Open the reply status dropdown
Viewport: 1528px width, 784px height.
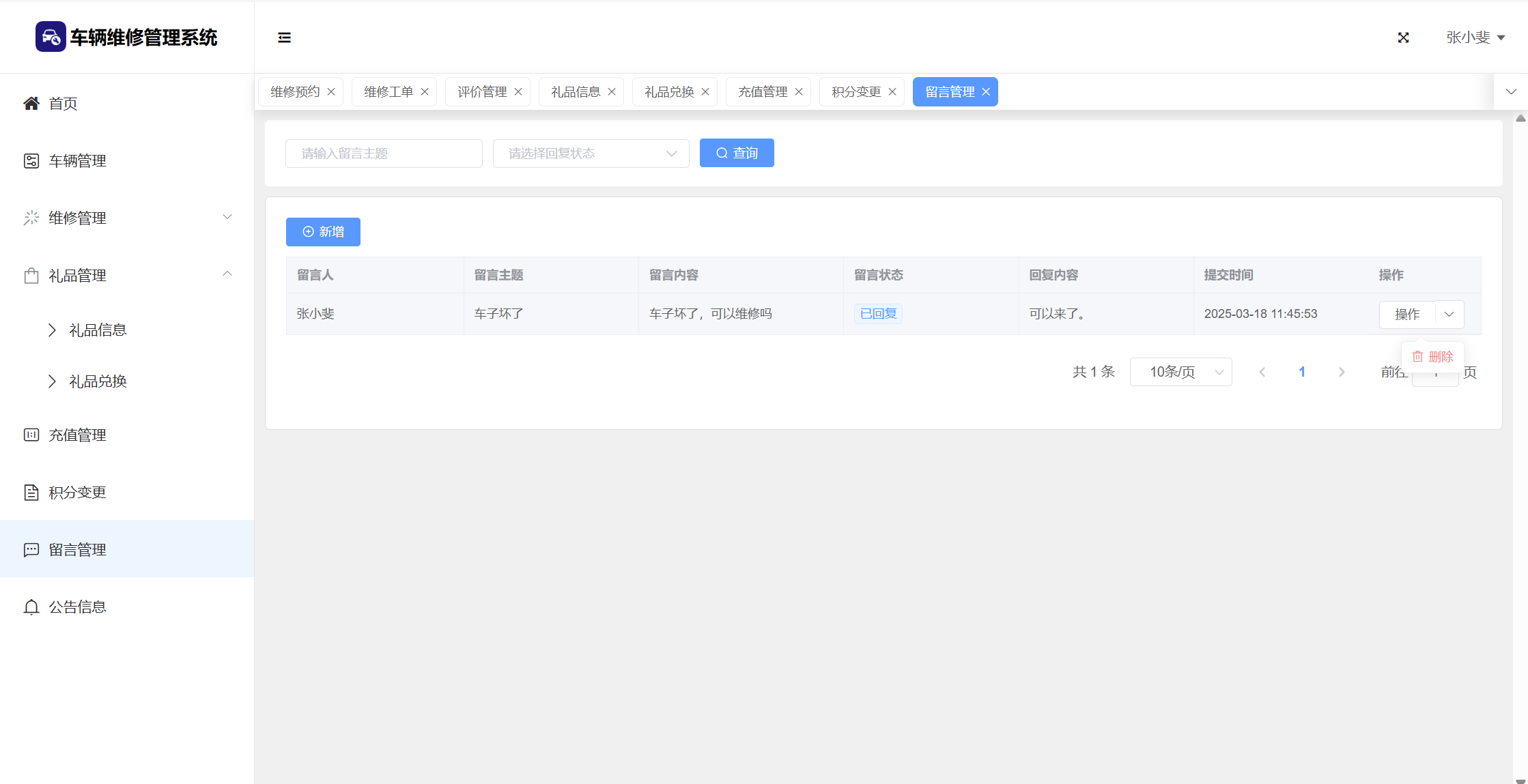click(x=591, y=154)
